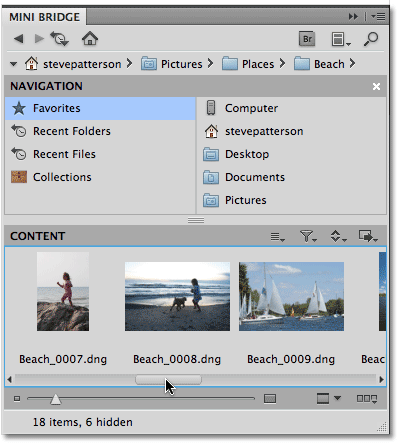Open the Select menu in Content header
The image size is (397, 443).
277,237
